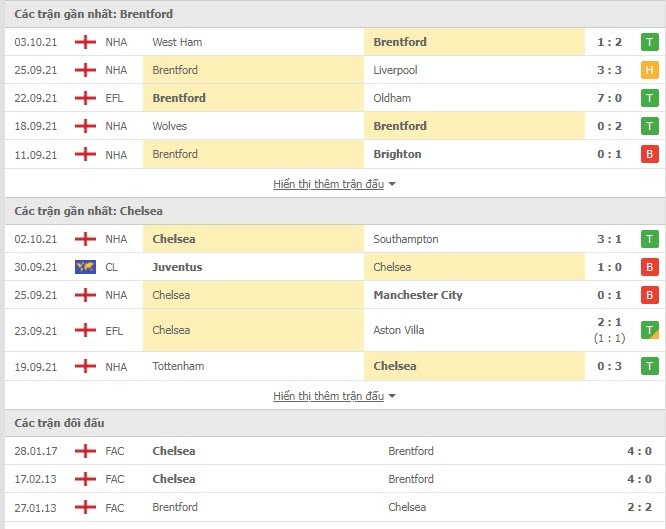Viewport: 666px width, 529px height.
Task: Click green T badge on Tottenham vs Chelsea row
Action: tap(649, 366)
